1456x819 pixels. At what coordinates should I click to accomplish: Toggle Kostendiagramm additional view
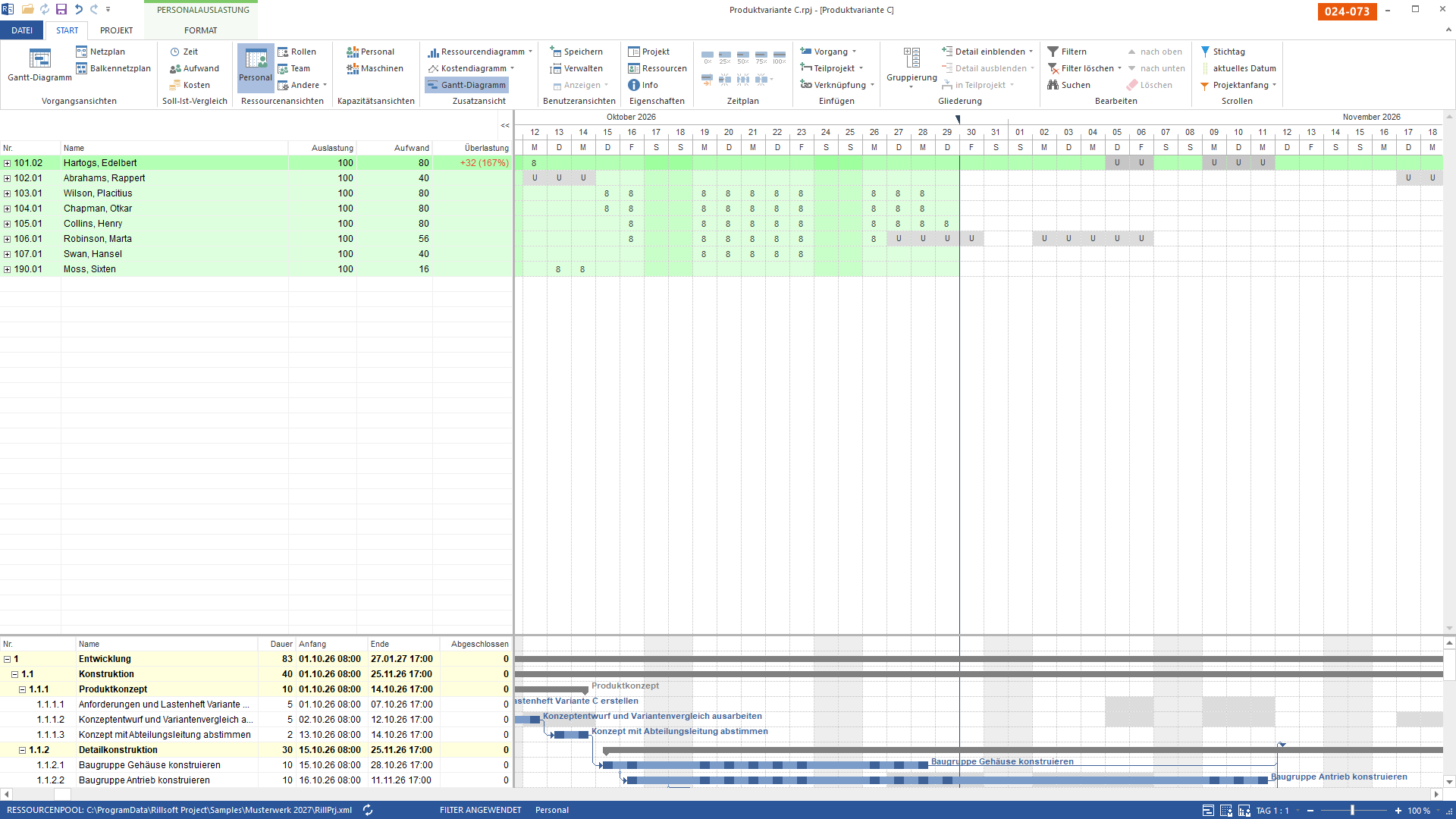pos(471,68)
